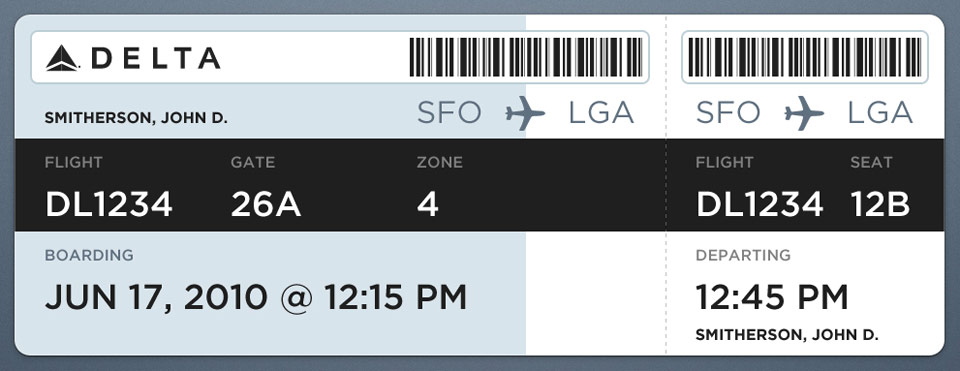Click the Delta triangle logo icon
Viewport: 960px width, 371px height.
[62, 58]
